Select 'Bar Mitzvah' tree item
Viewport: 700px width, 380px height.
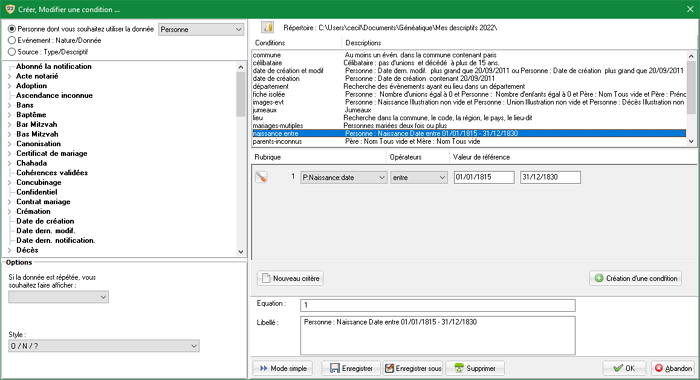(x=37, y=125)
